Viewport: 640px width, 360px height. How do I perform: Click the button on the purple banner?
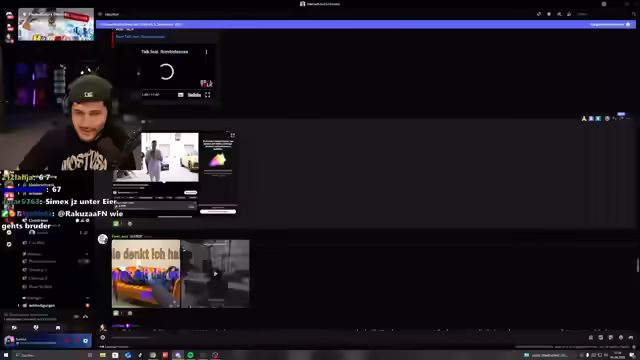click(610, 24)
